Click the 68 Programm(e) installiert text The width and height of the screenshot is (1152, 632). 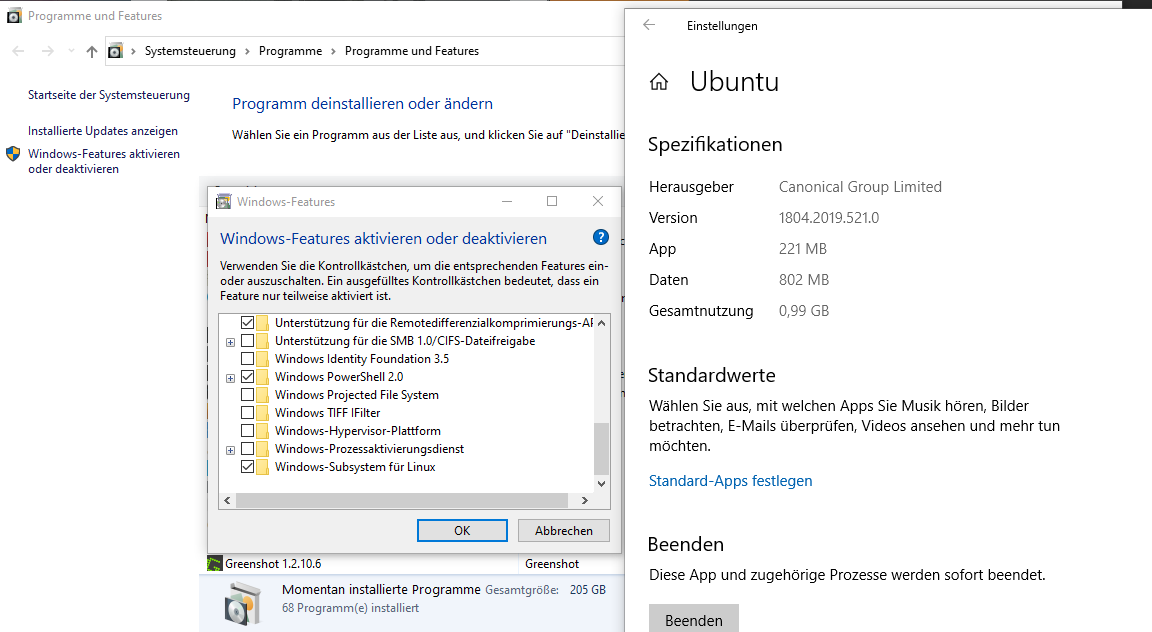point(350,608)
